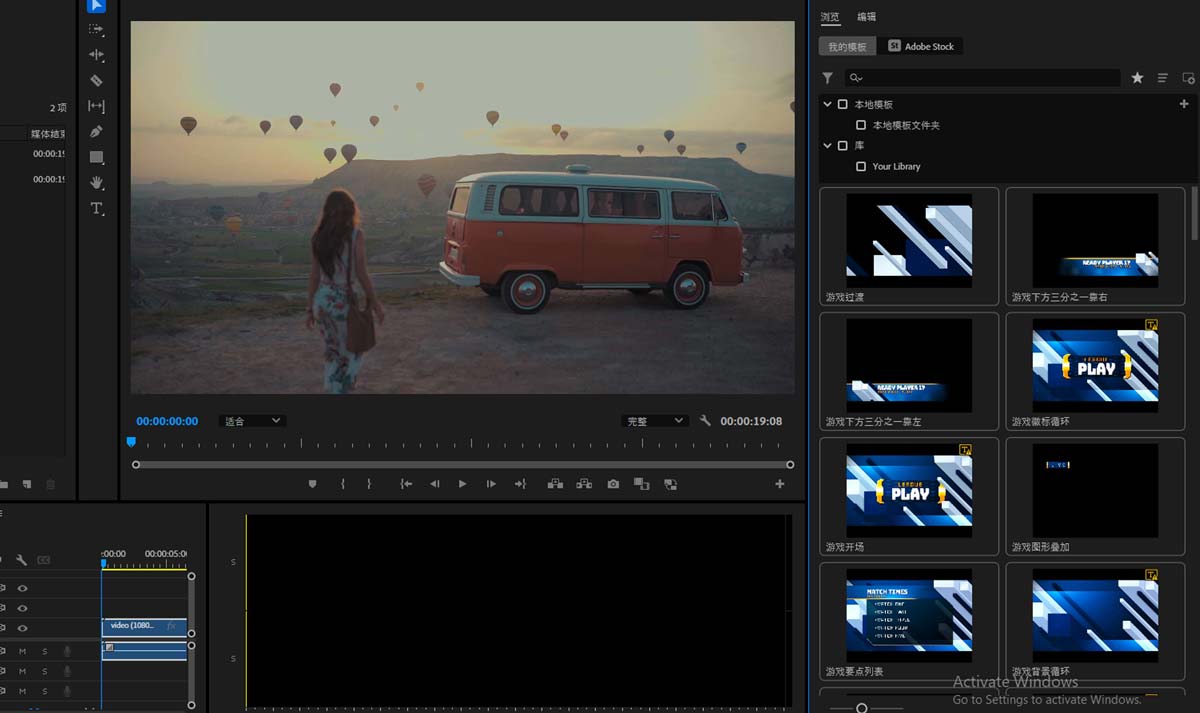Tick the Your Library checkbox

click(x=861, y=166)
